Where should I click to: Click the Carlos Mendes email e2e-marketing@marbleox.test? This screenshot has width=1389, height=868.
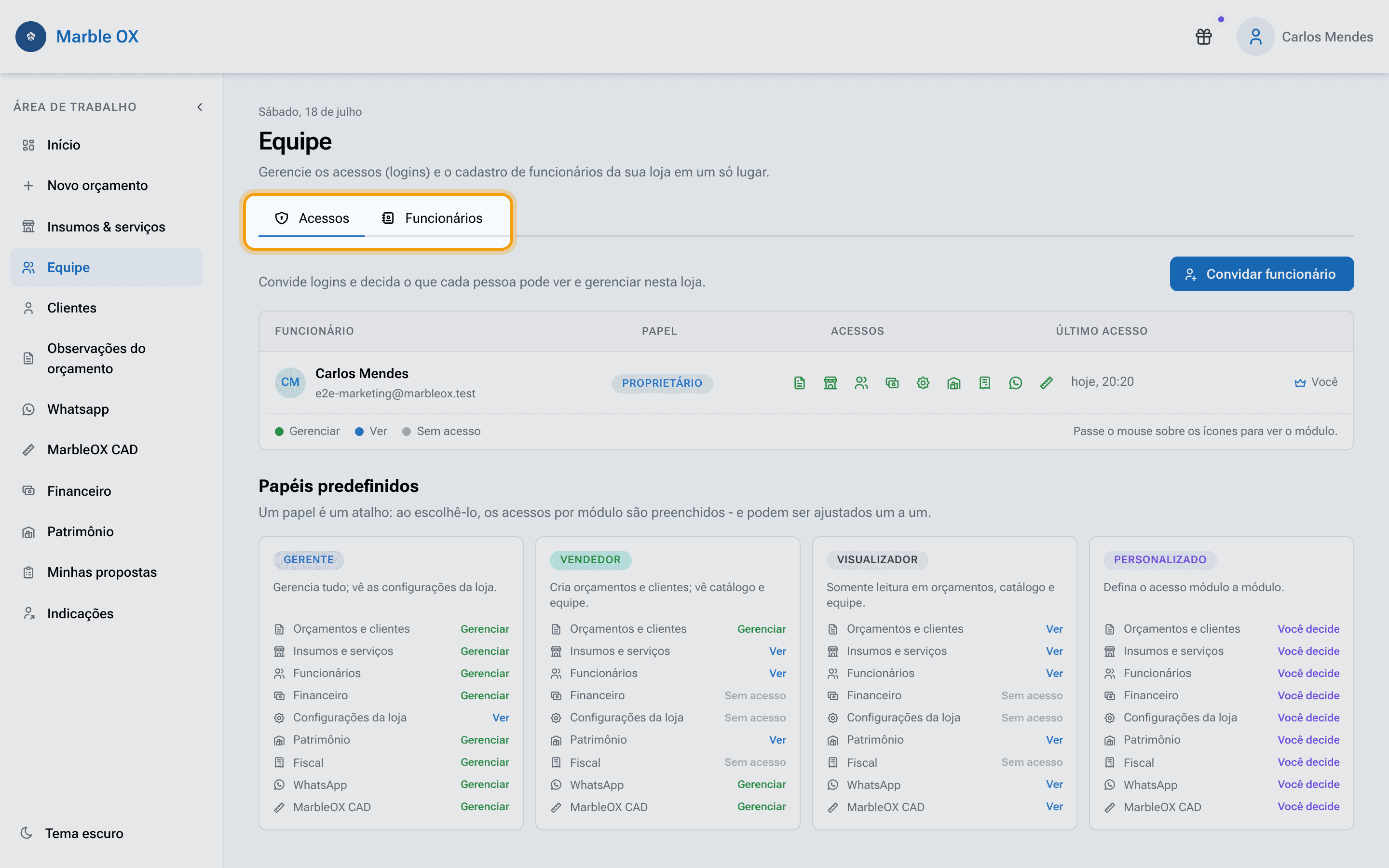click(395, 393)
